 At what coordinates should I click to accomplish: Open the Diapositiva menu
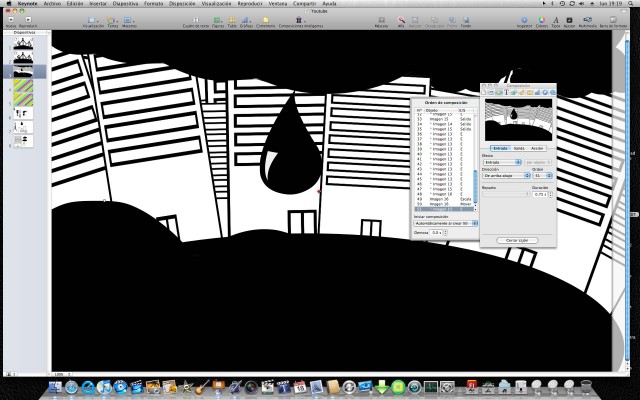[125, 3]
